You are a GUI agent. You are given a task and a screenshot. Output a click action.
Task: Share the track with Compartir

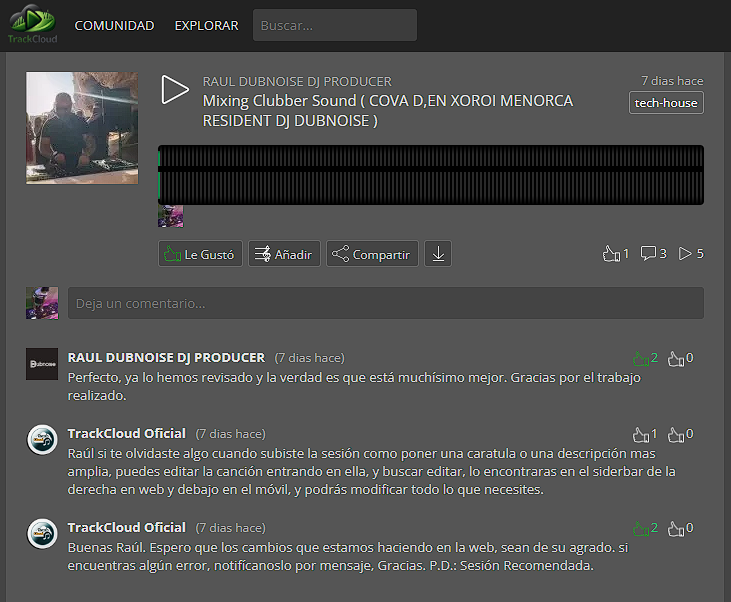(x=372, y=254)
